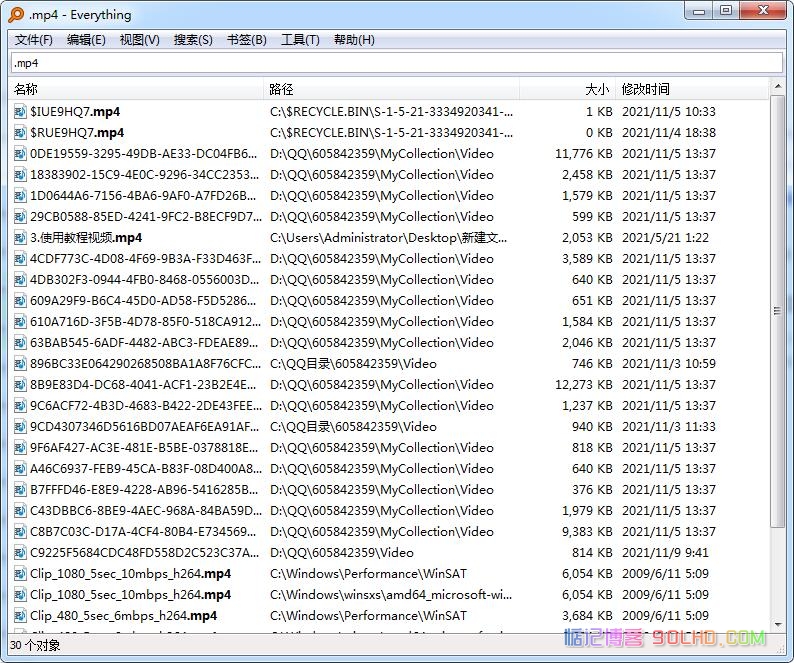Click file icon of C9225F5684CDC48FD558 row

pos(20,553)
